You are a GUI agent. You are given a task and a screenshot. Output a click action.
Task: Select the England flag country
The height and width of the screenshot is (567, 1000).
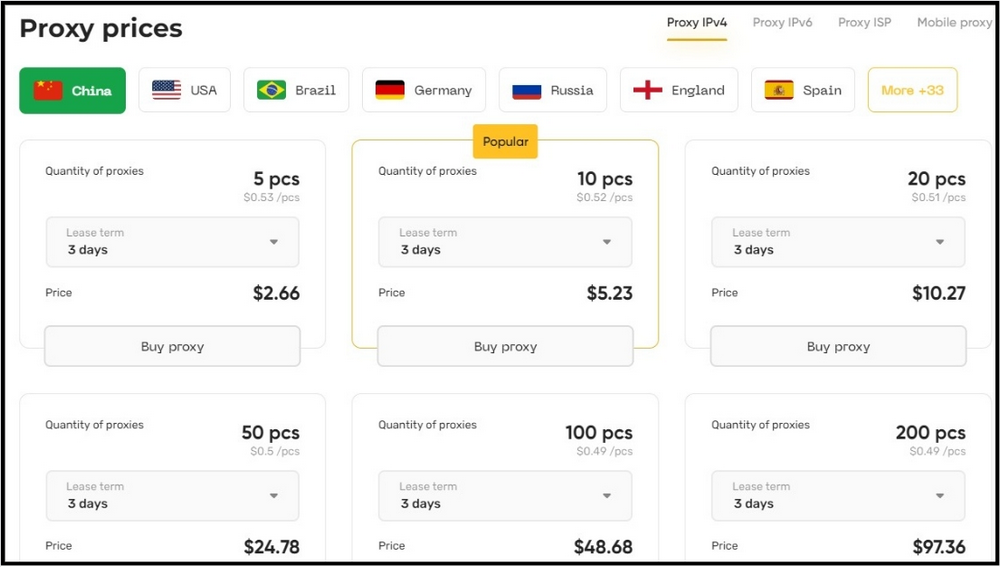click(679, 91)
